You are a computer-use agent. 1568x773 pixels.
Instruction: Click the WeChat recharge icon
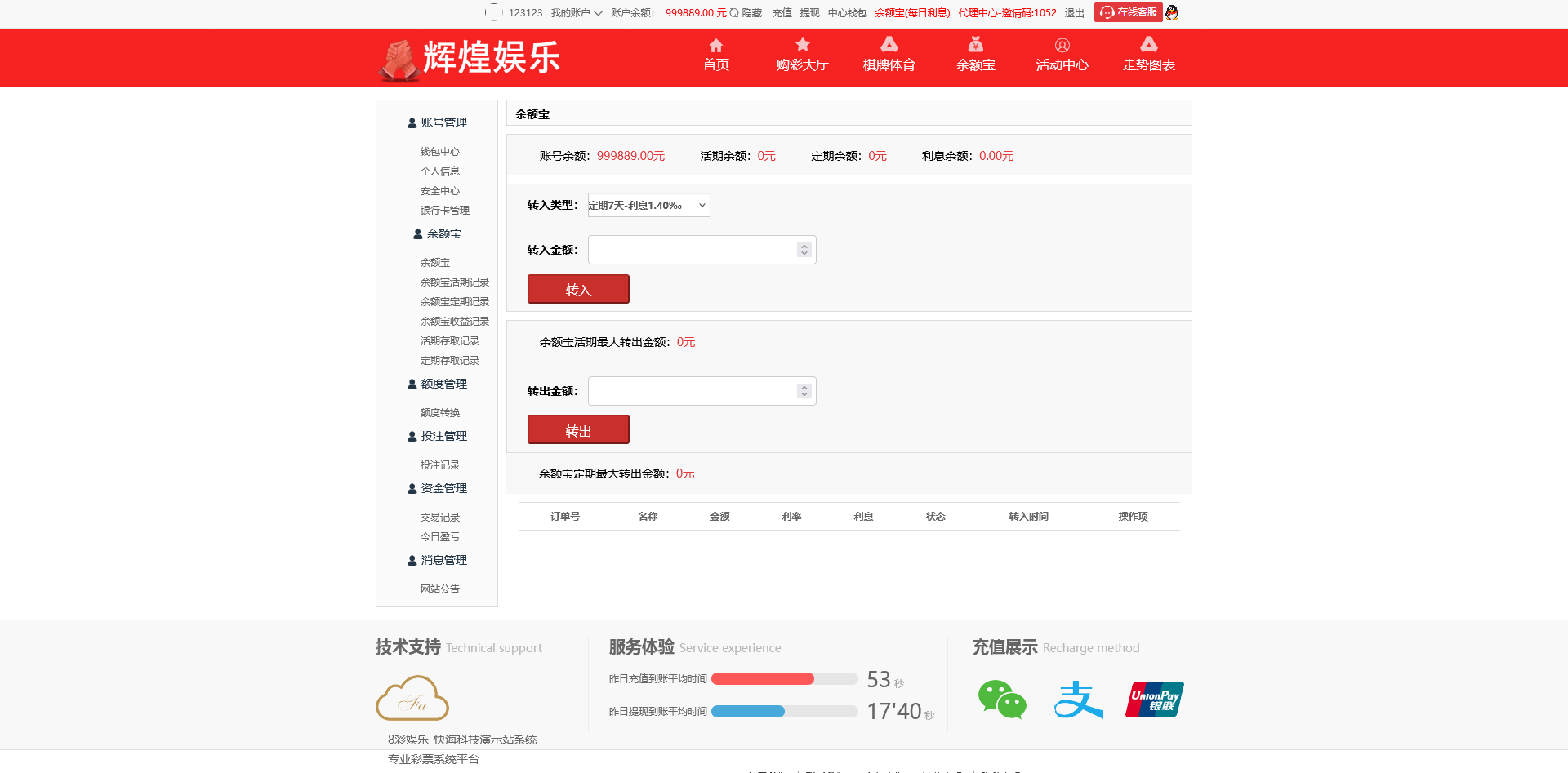pyautogui.click(x=1002, y=699)
